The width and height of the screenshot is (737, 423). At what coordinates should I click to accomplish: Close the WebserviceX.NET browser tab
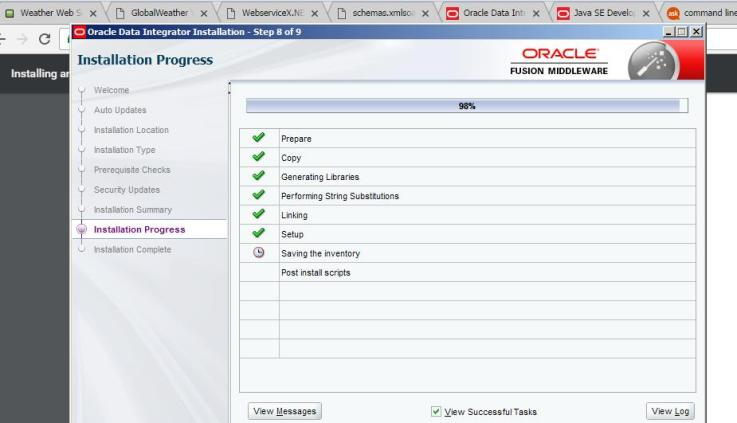click(x=314, y=14)
